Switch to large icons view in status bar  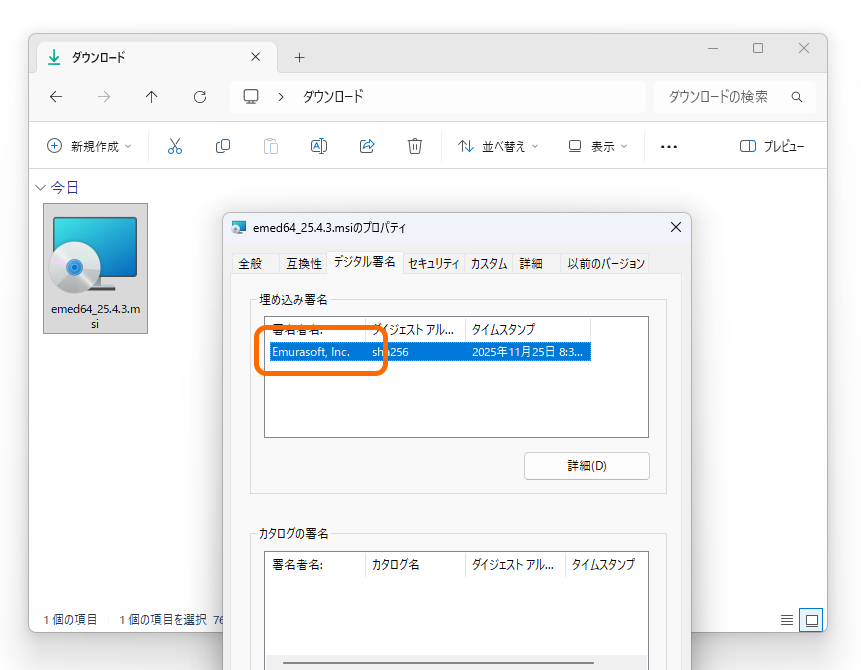tap(810, 619)
